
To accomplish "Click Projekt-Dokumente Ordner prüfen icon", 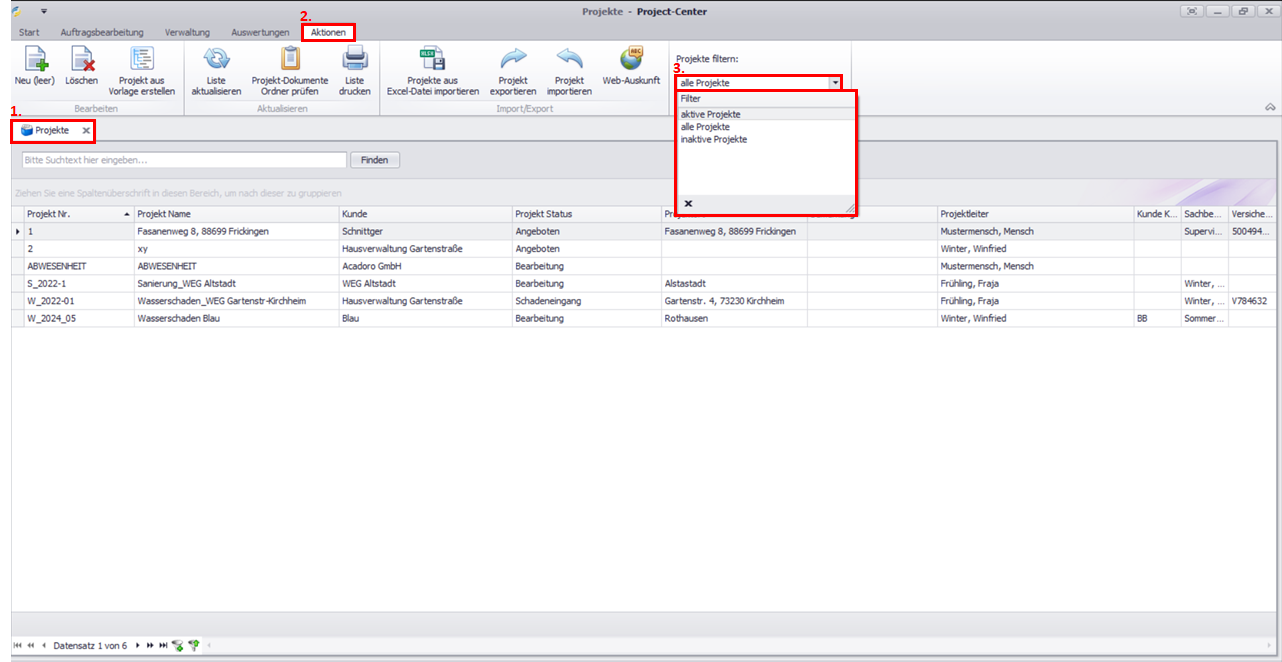I will [290, 60].
